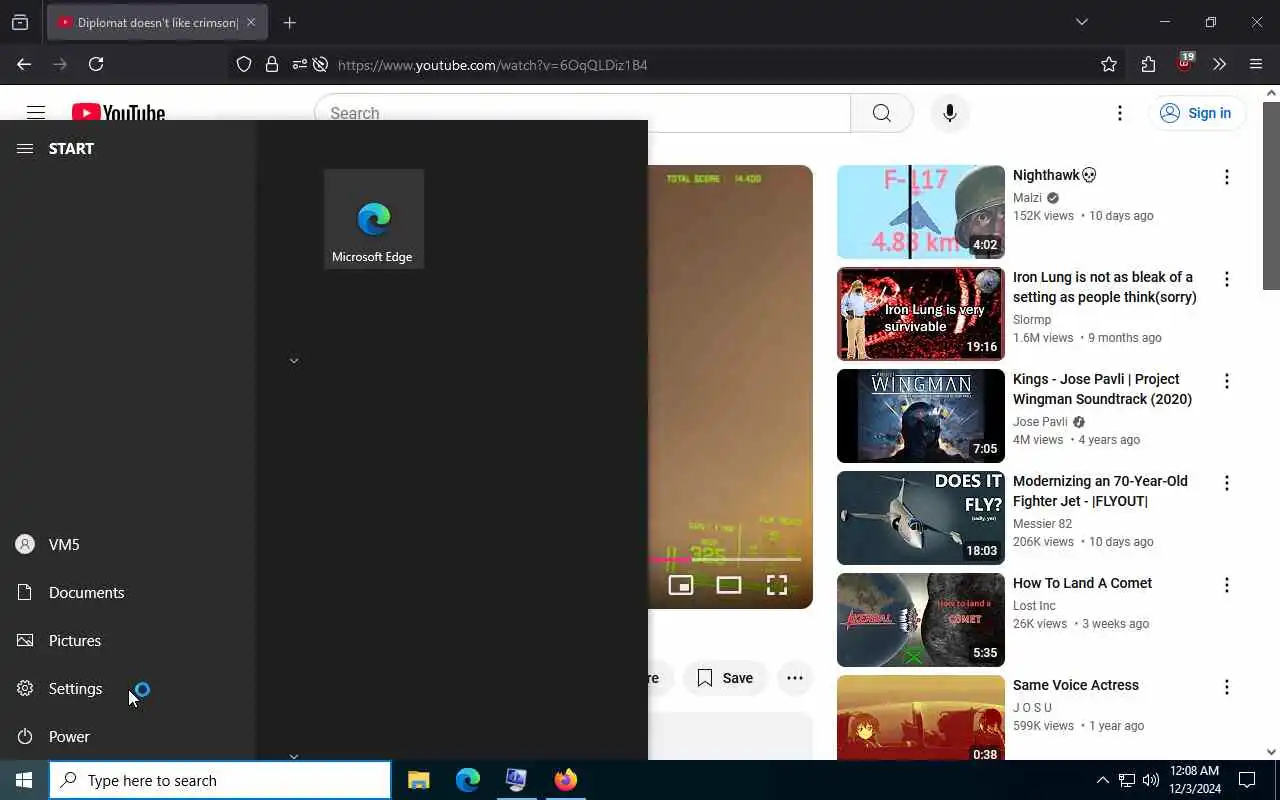The height and width of the screenshot is (800, 1280).
Task: Select the Diplomat doesn't like crimson tab
Action: pos(157,22)
